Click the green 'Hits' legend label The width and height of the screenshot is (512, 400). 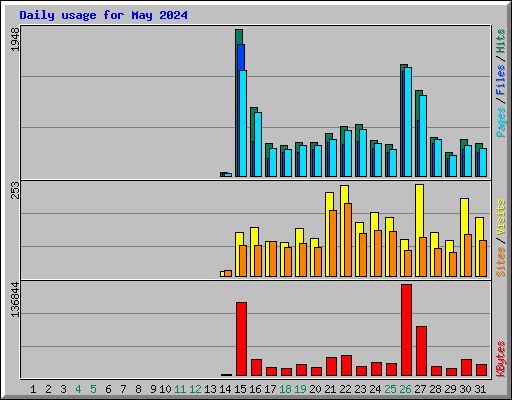point(501,41)
